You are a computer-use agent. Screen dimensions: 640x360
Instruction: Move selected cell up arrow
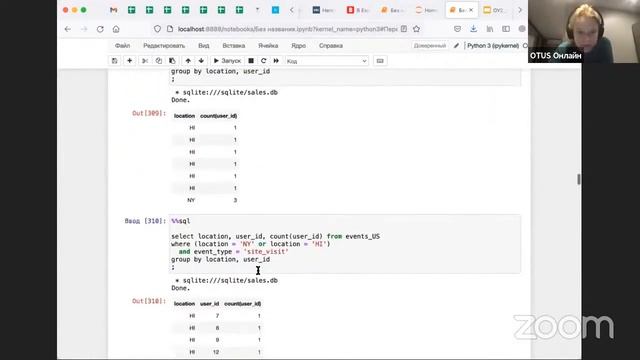188,61
